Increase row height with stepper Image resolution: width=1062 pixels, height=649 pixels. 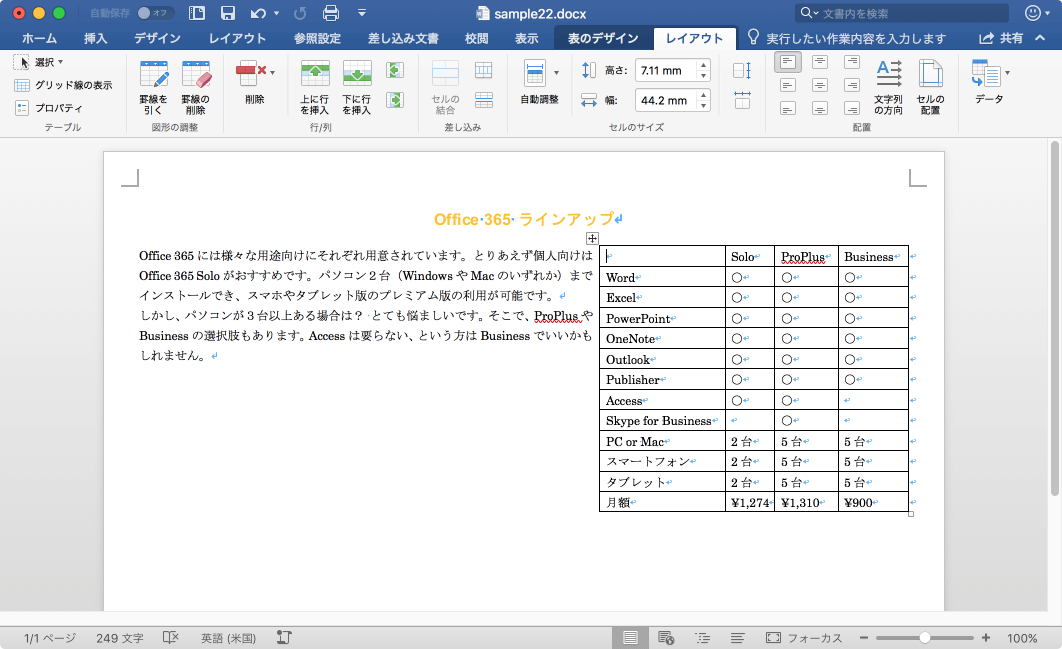click(x=704, y=66)
